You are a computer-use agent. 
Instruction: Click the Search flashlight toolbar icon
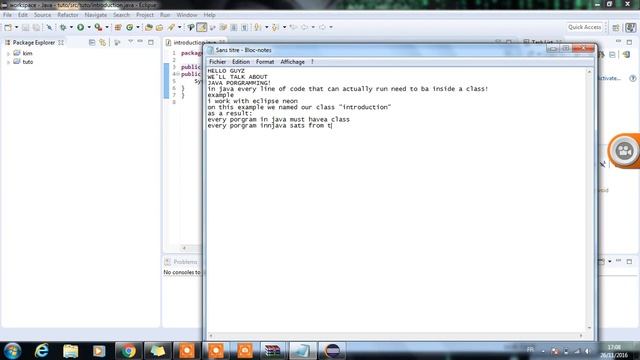click(171, 27)
